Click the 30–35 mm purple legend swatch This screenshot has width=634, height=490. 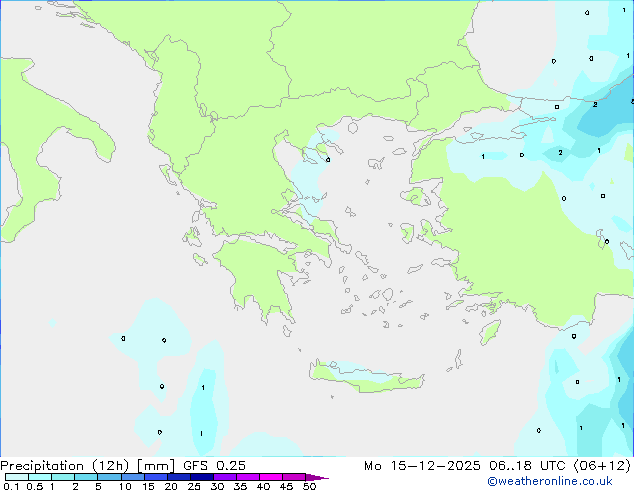click(x=224, y=477)
